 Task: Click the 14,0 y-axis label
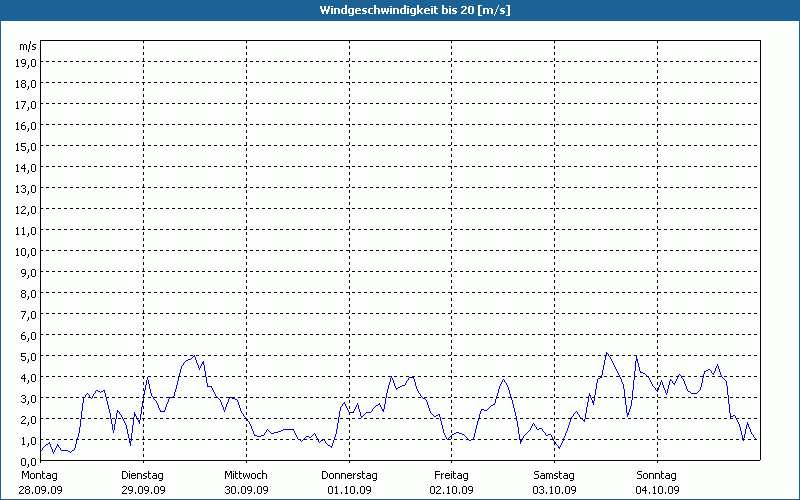point(26,168)
